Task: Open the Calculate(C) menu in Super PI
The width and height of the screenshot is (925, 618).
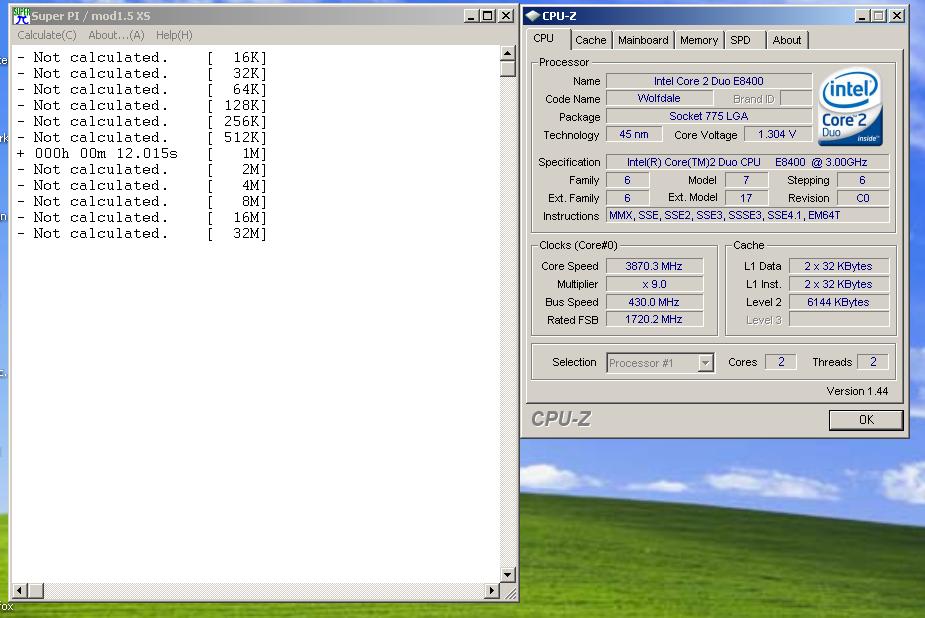Action: click(47, 35)
